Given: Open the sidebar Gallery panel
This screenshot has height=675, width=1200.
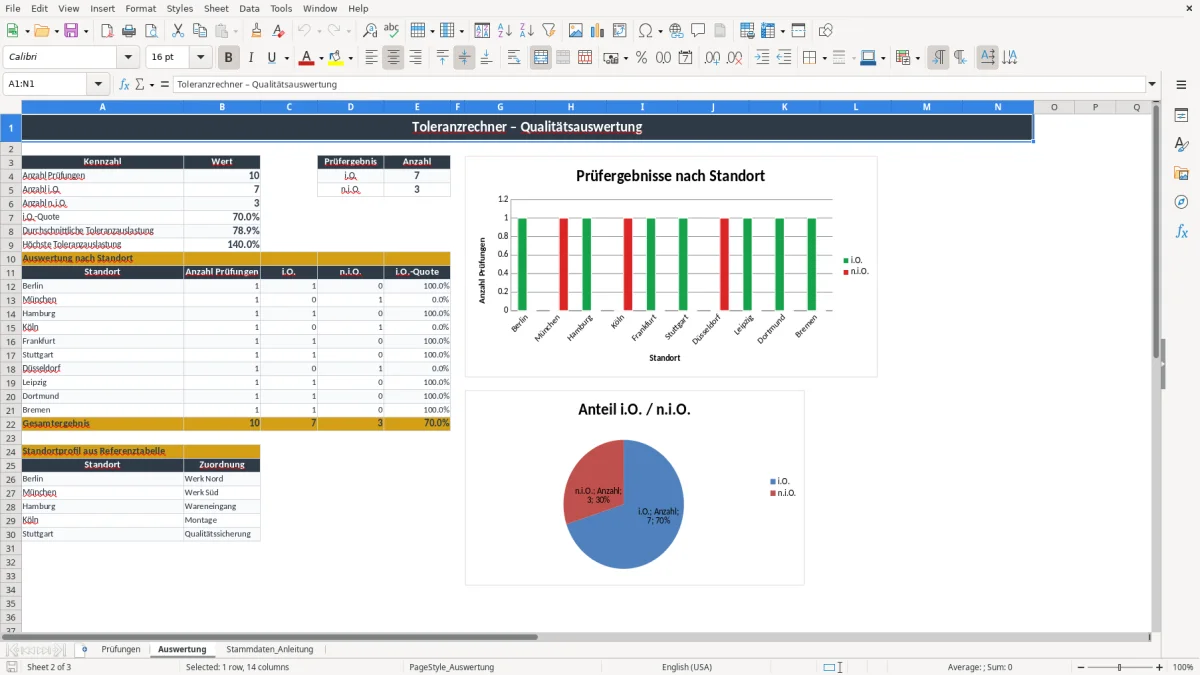Looking at the screenshot, I should 1181,174.
